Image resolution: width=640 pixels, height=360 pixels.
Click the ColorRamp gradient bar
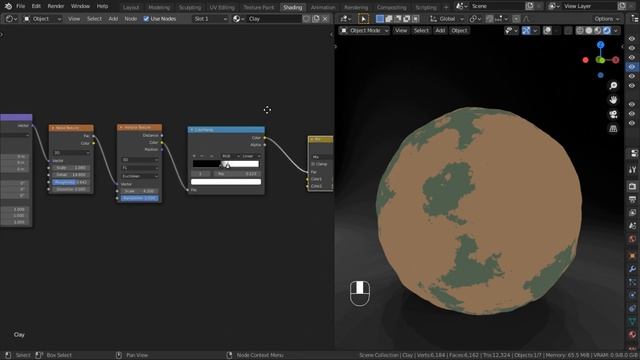[x=226, y=164]
